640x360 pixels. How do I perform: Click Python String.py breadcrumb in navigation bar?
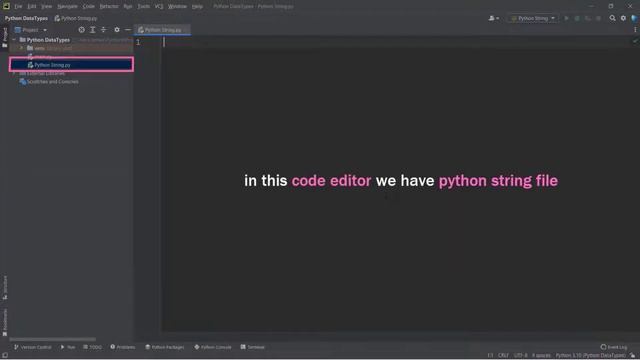(76, 18)
